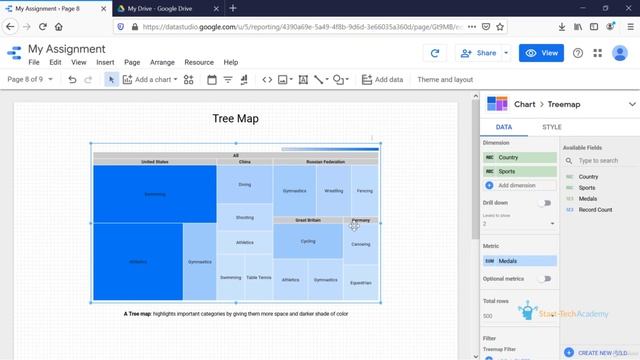This screenshot has width=640, height=360.
Task: Open the Arrange menu
Action: pos(162,62)
